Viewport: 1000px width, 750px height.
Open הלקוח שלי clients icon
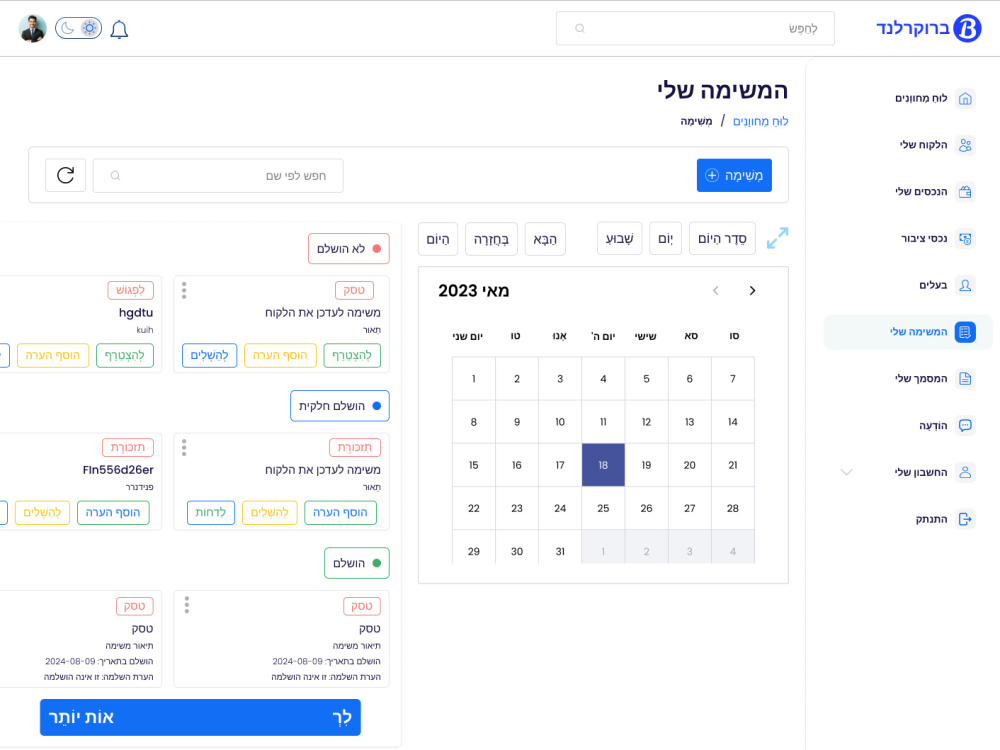tap(965, 145)
